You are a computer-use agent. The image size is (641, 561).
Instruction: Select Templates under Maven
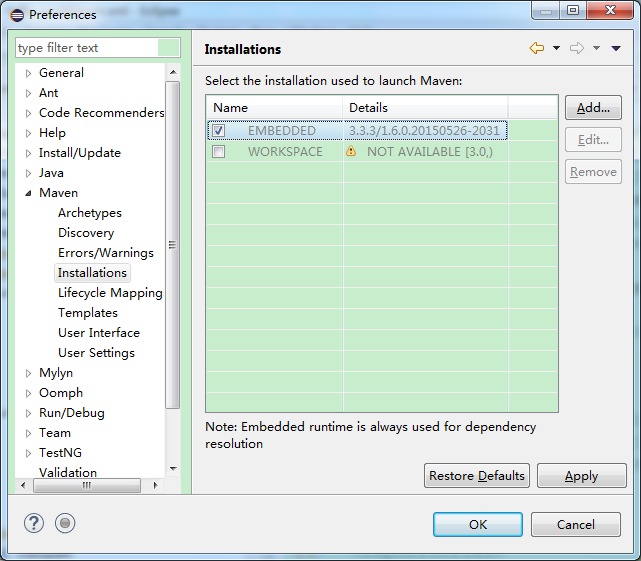click(x=88, y=313)
